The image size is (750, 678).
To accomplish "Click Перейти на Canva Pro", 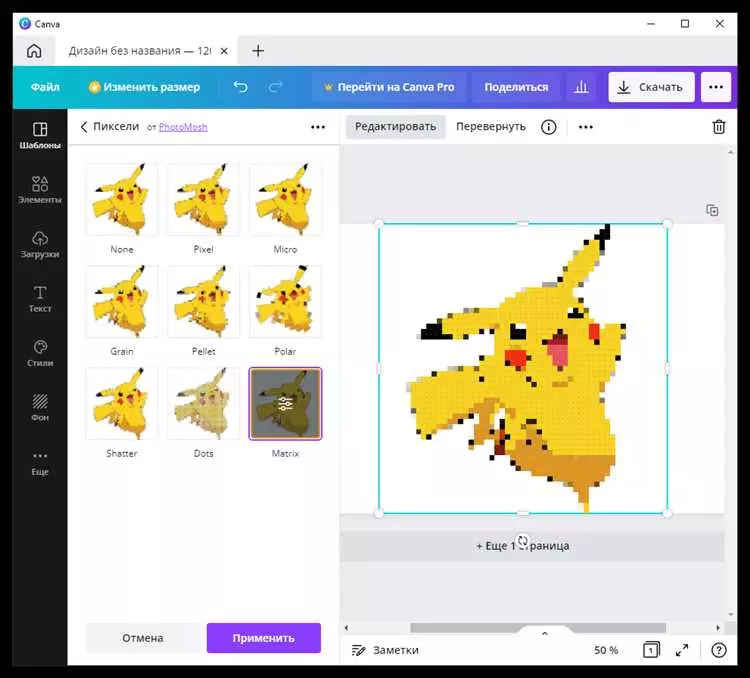I will point(389,87).
